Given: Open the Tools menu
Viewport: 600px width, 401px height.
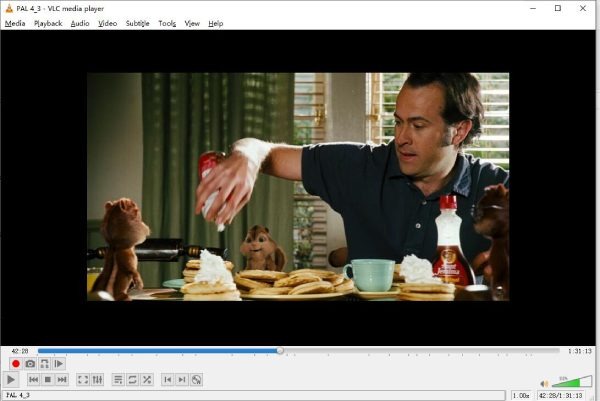Looking at the screenshot, I should tap(167, 23).
